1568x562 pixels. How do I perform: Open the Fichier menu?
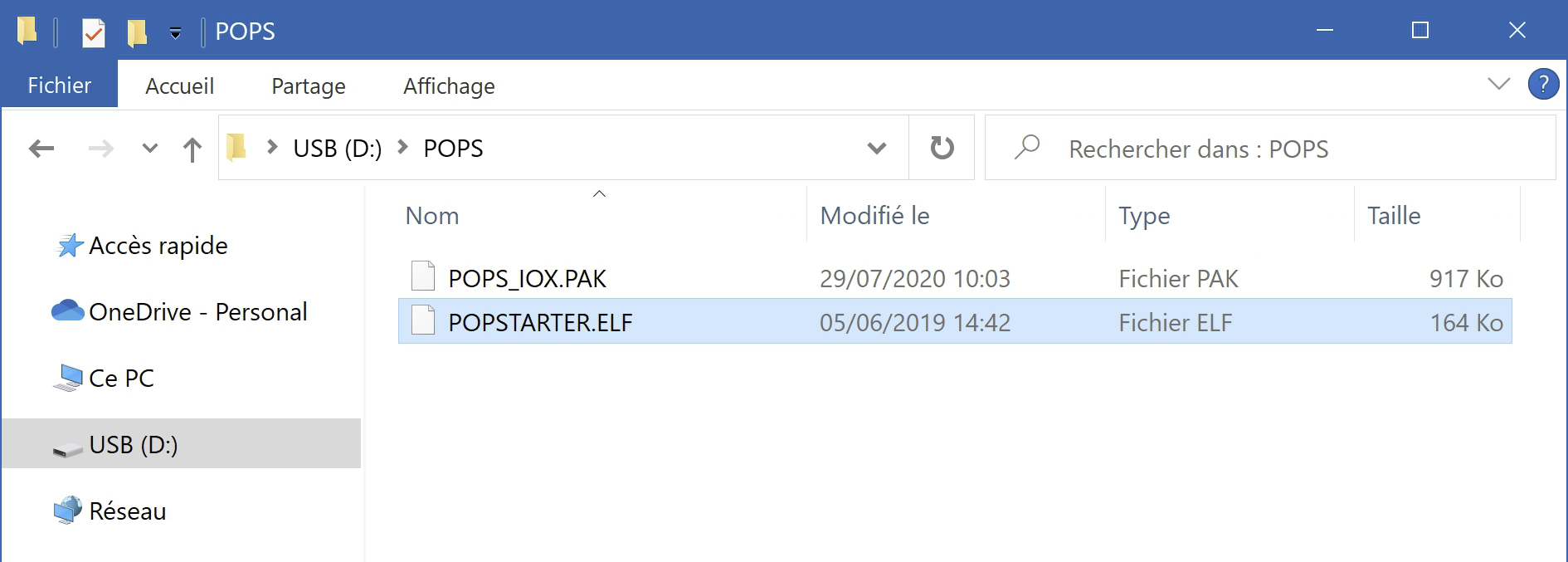click(60, 85)
